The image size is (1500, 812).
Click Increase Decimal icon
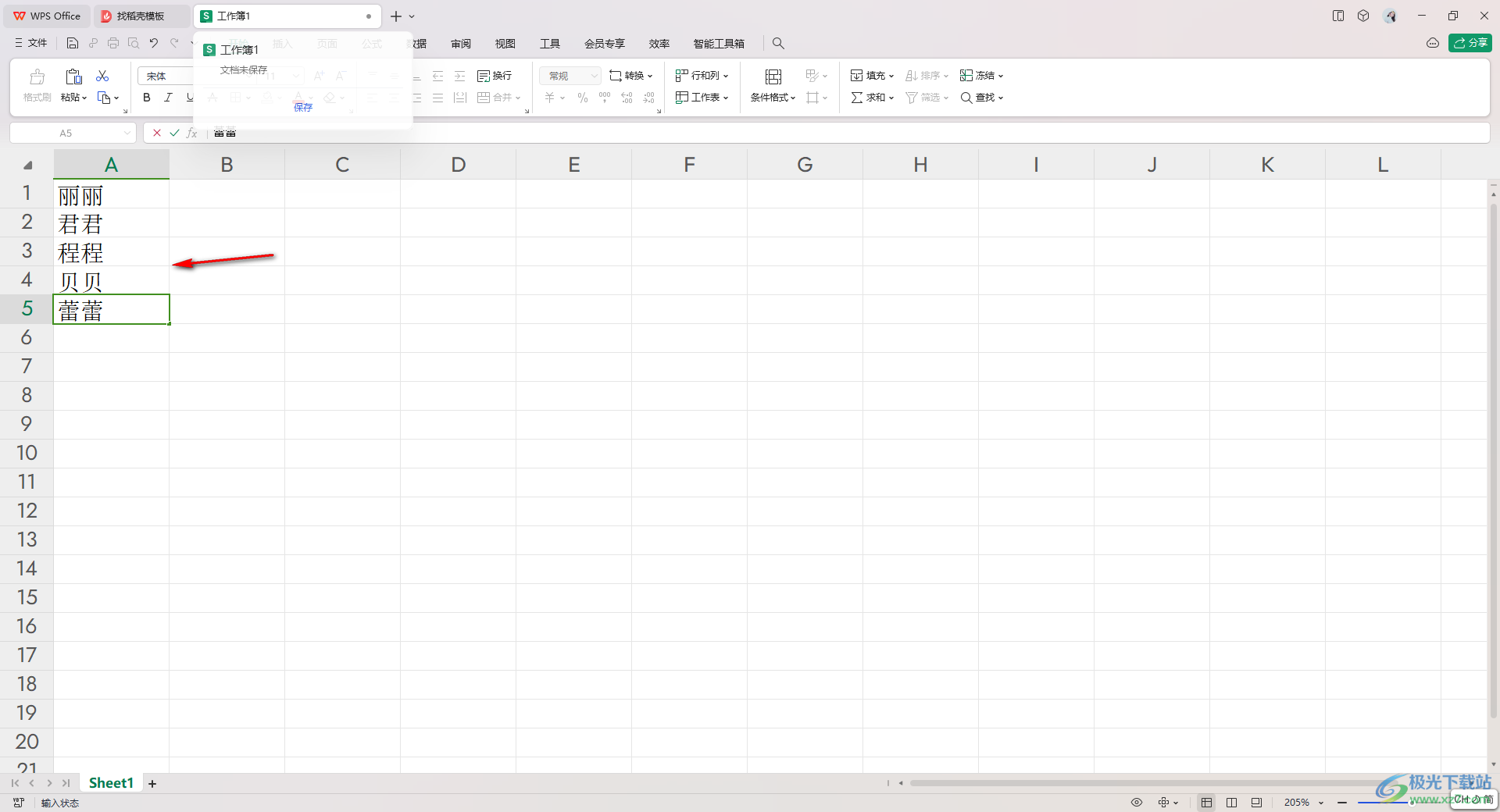pyautogui.click(x=627, y=98)
